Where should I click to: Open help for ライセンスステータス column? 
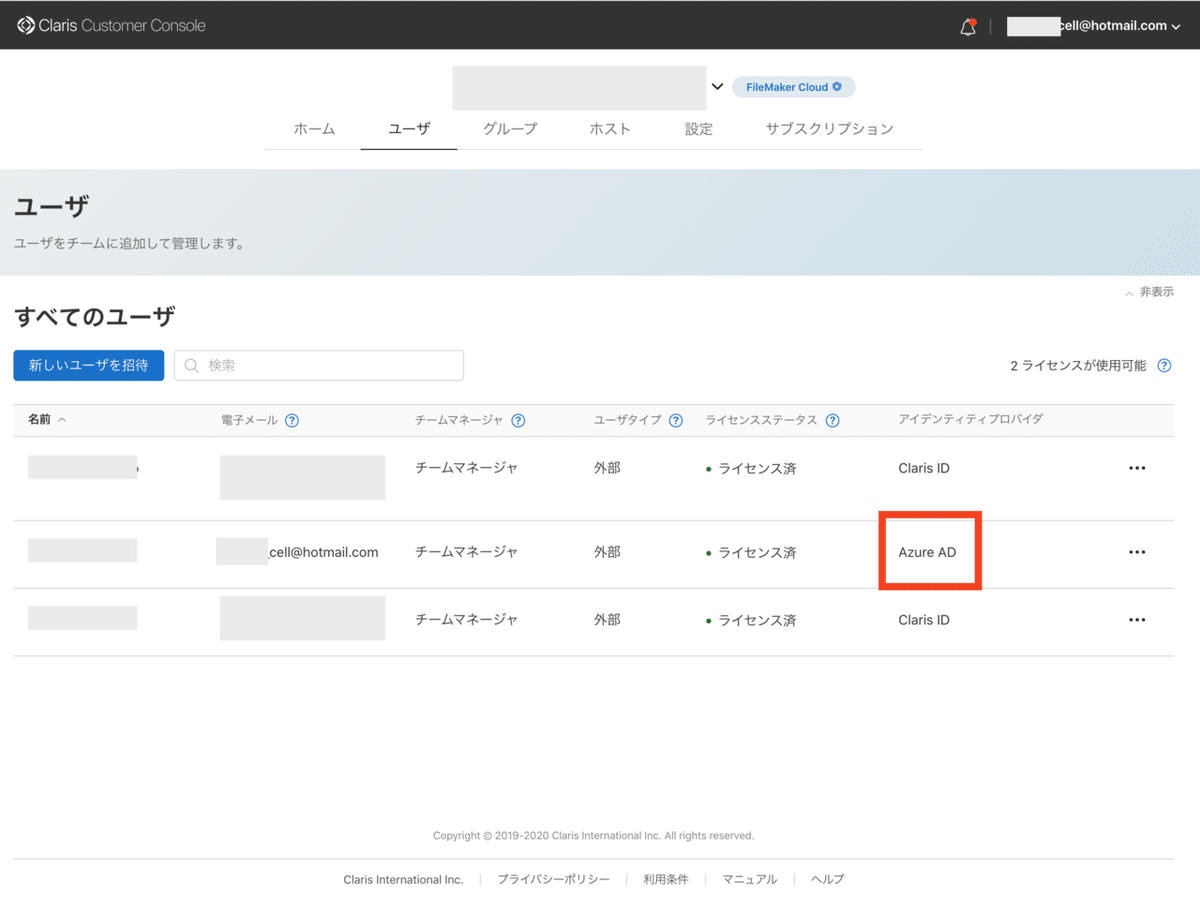click(x=833, y=420)
